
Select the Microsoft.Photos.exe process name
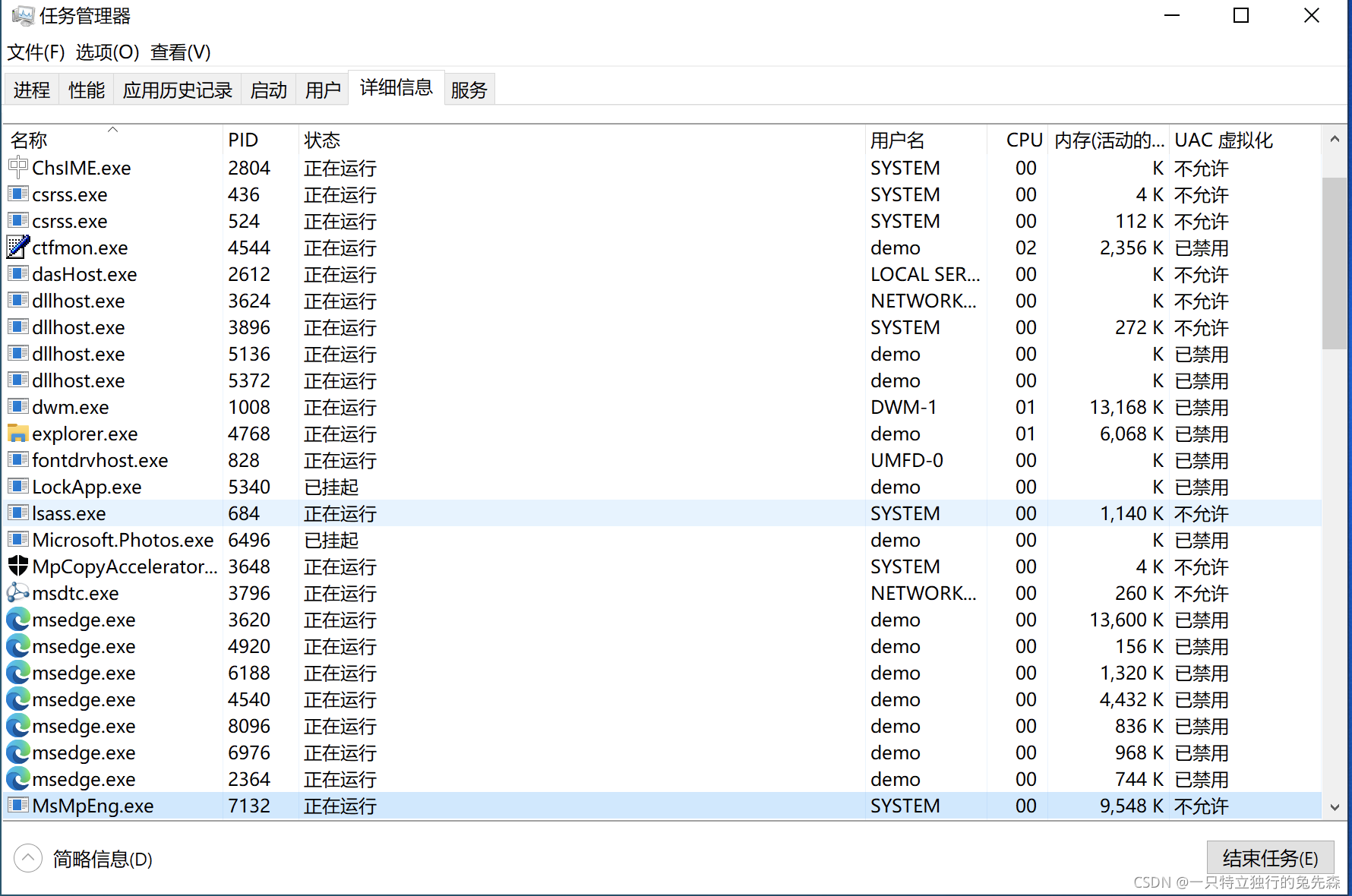pos(123,540)
